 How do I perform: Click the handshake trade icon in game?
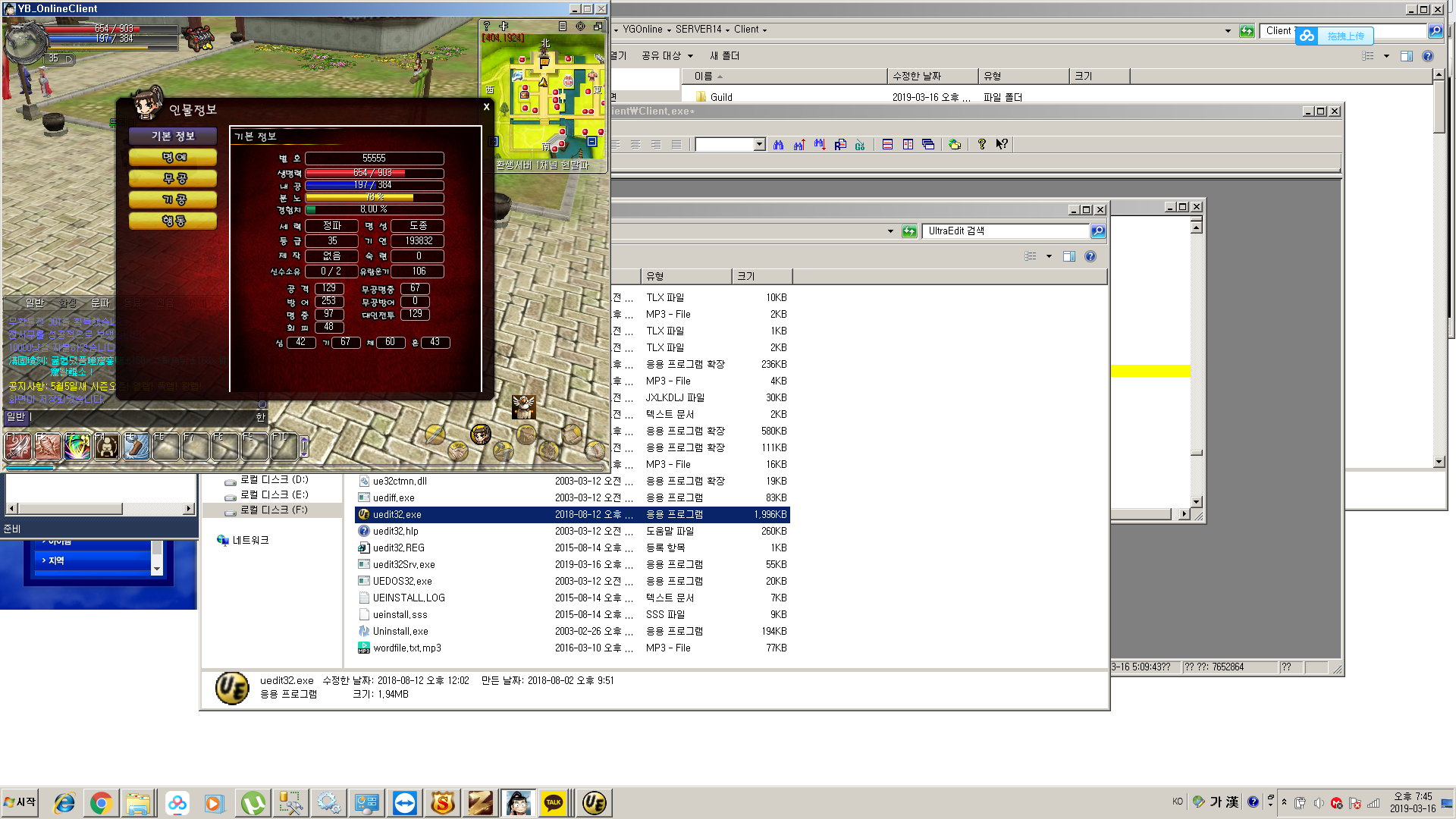[x=457, y=451]
